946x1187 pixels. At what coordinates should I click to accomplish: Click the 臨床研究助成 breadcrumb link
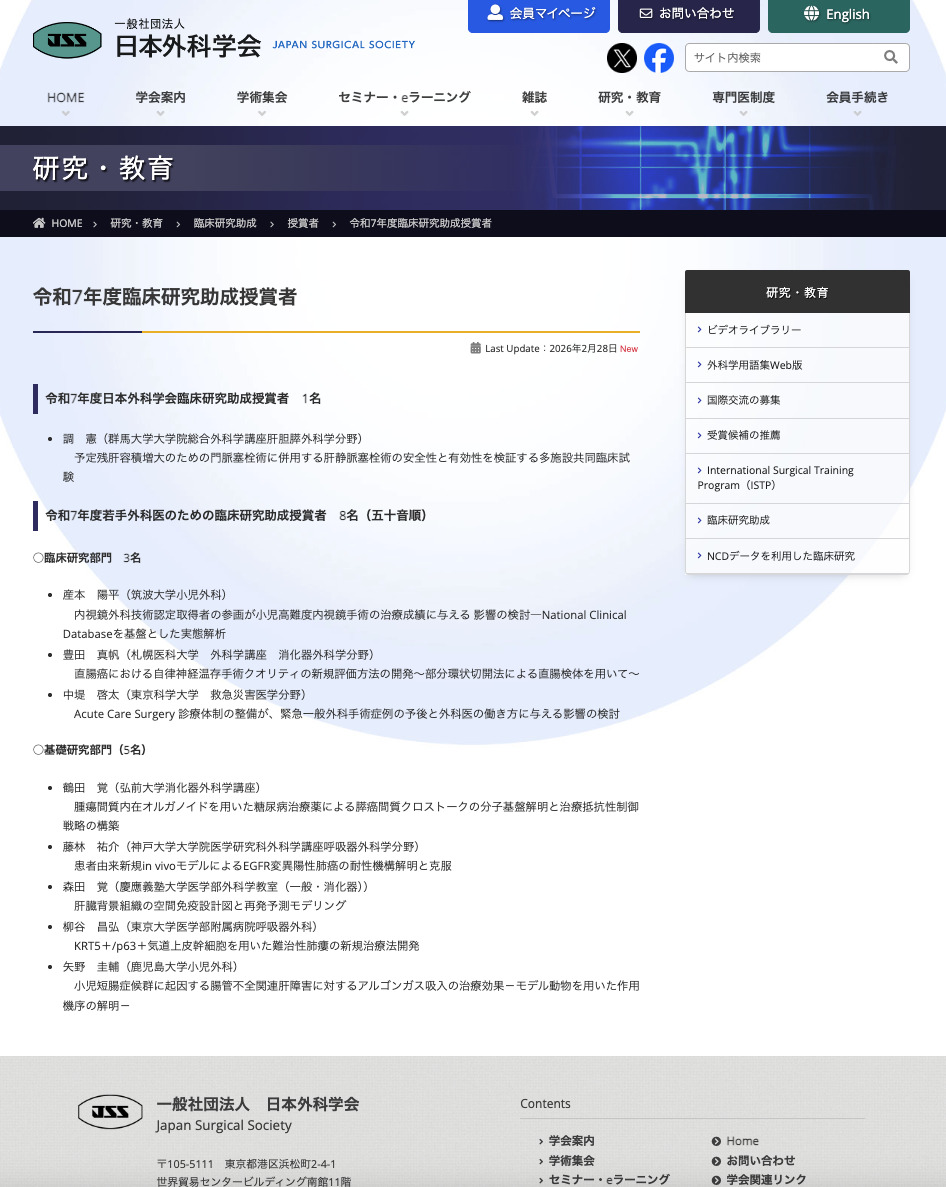(x=225, y=223)
